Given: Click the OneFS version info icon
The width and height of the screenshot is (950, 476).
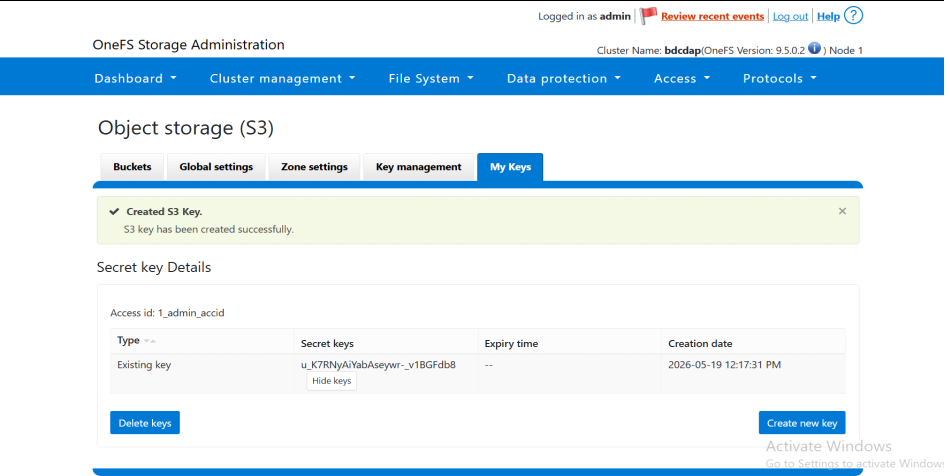Looking at the screenshot, I should [814, 48].
